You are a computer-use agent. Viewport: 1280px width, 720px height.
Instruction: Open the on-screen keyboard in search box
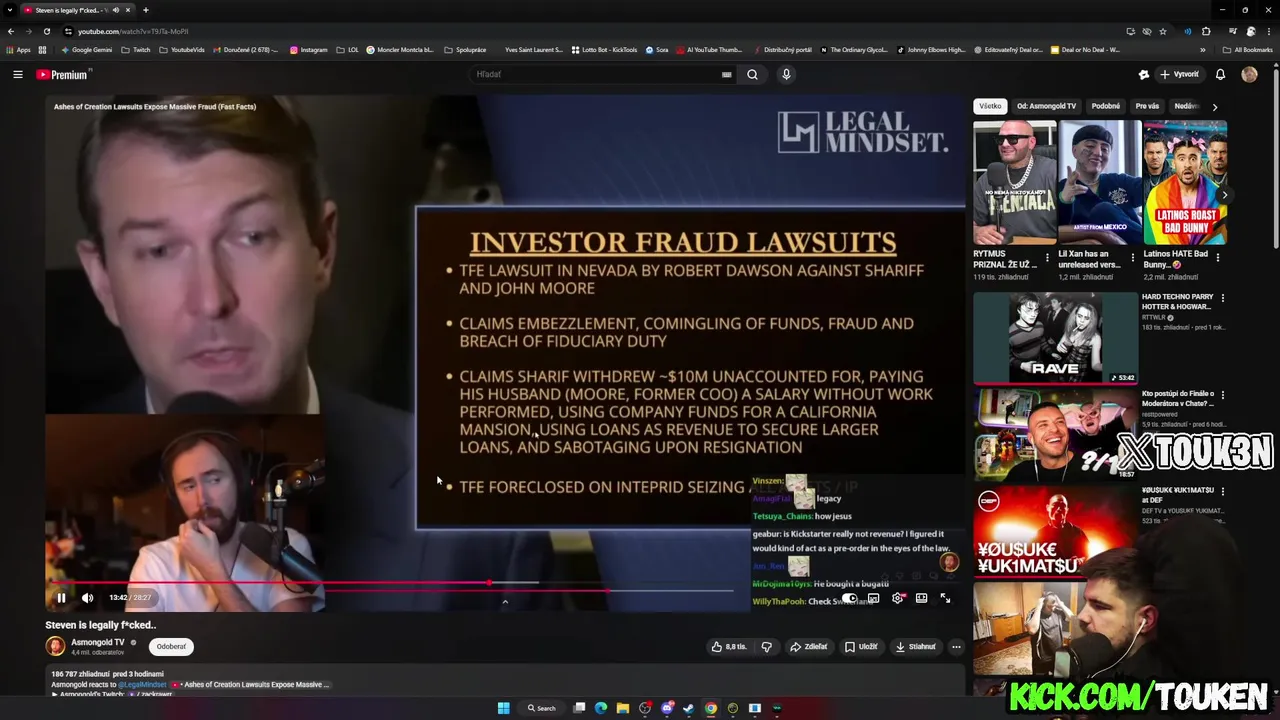click(726, 74)
